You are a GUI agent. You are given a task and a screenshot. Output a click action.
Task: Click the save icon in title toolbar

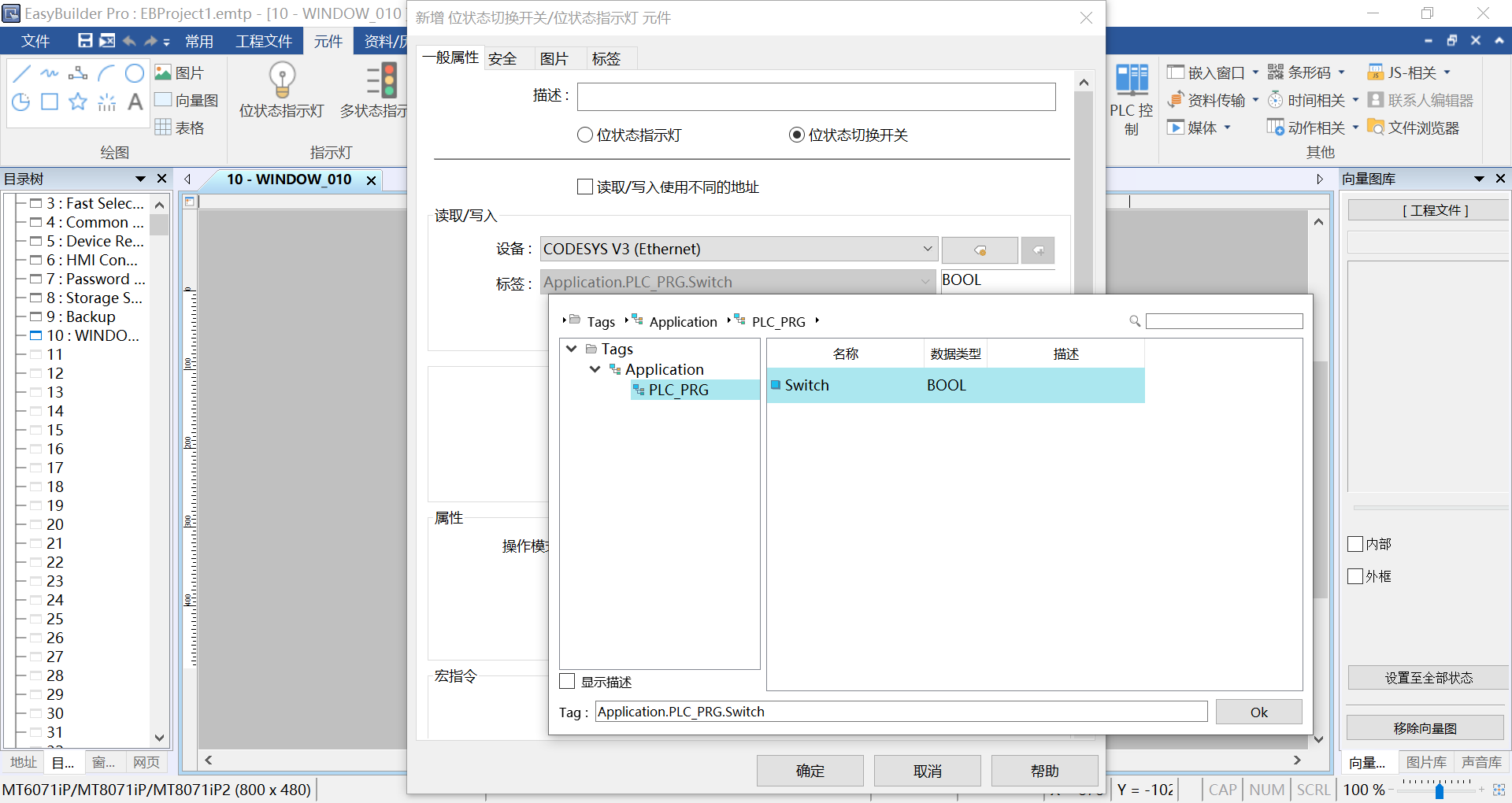(85, 41)
